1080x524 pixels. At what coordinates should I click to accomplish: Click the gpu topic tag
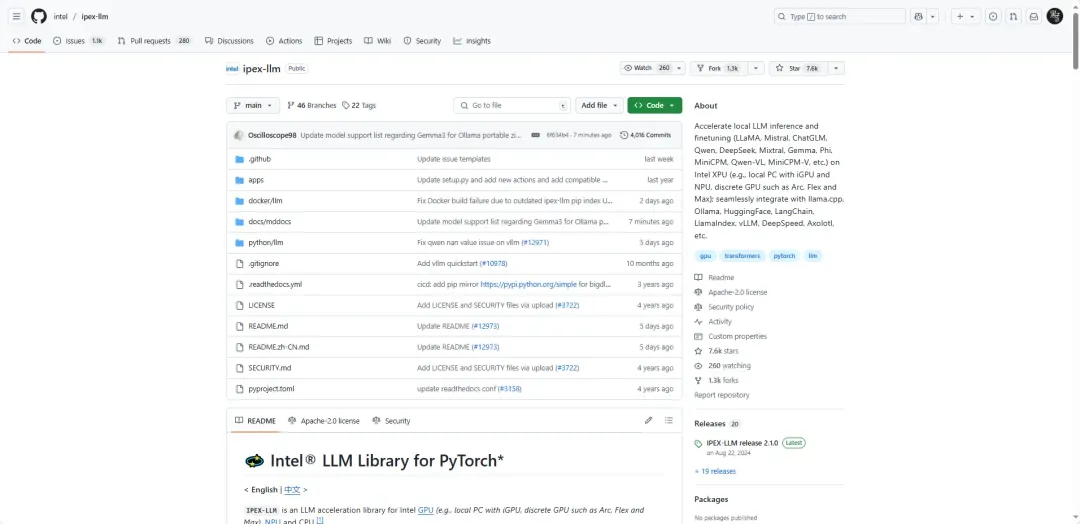[705, 255]
